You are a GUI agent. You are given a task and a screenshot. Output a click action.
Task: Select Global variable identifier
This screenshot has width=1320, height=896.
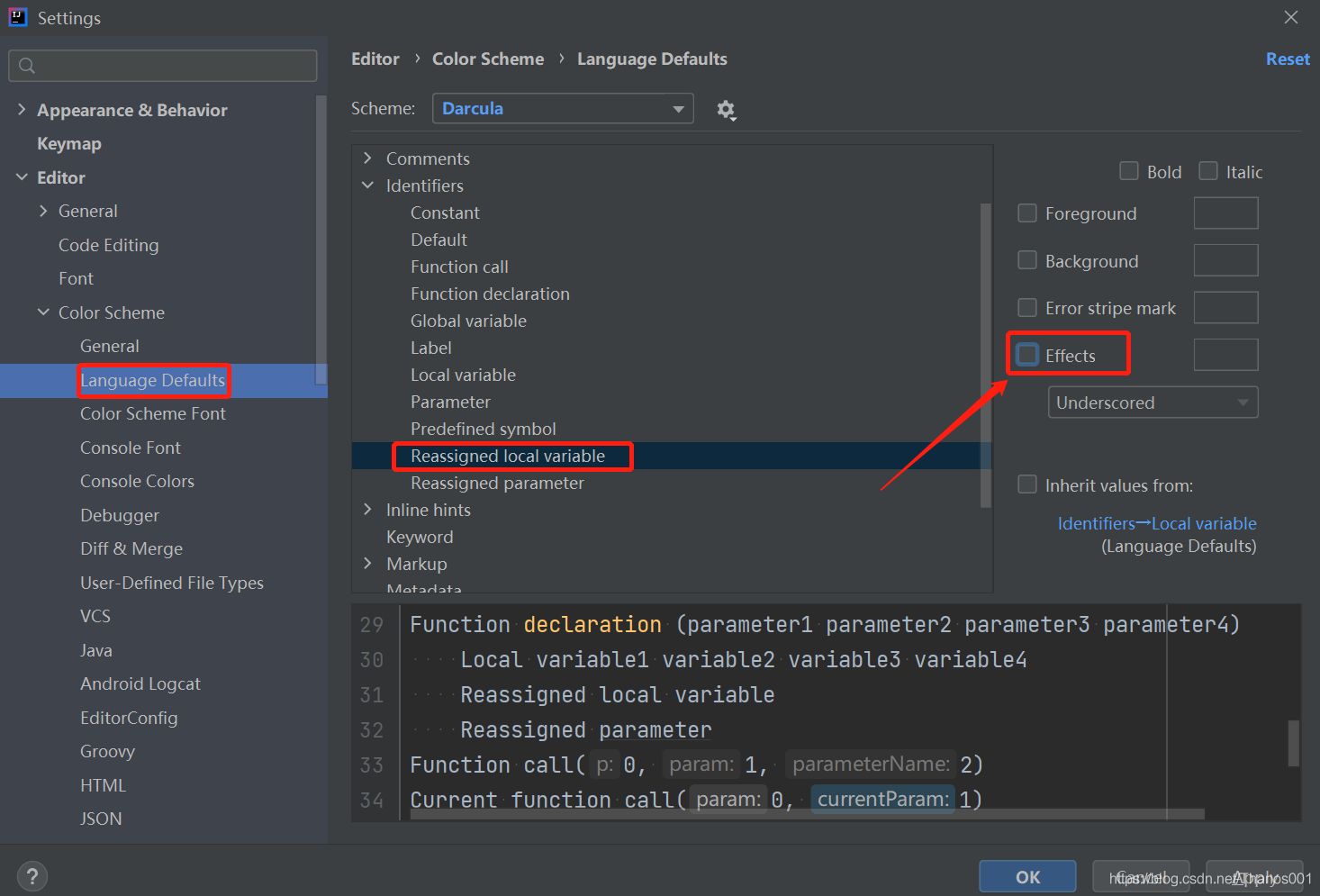tap(468, 321)
